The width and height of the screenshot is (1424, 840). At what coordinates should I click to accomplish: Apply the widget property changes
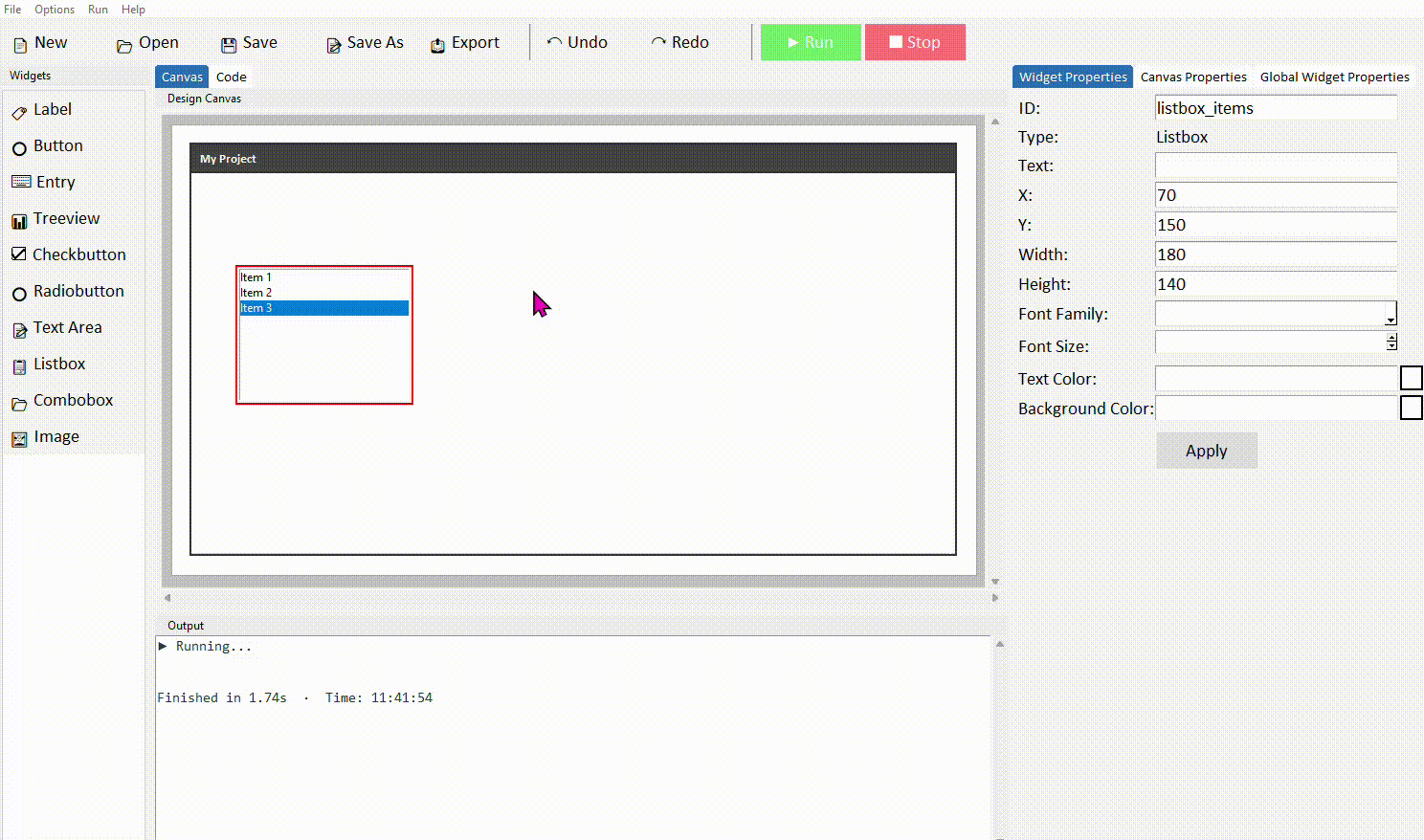pyautogui.click(x=1206, y=451)
